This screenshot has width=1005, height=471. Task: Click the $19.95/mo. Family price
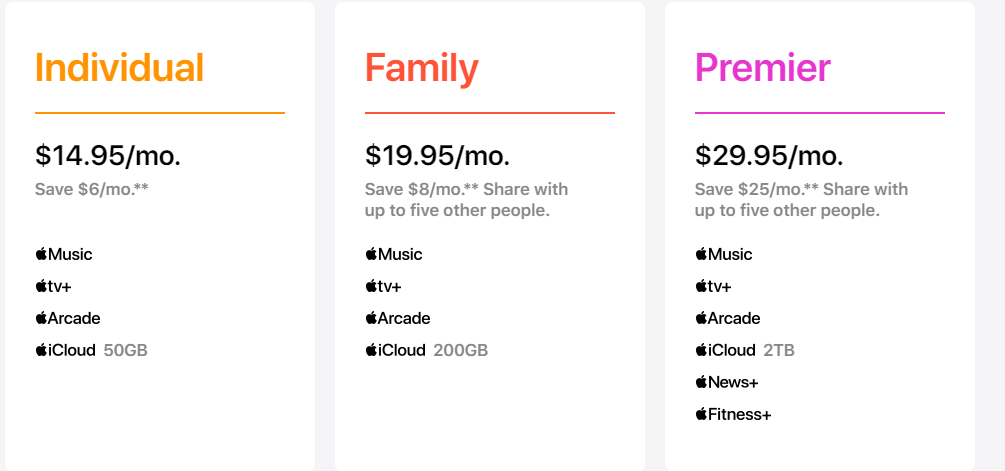coord(438,155)
